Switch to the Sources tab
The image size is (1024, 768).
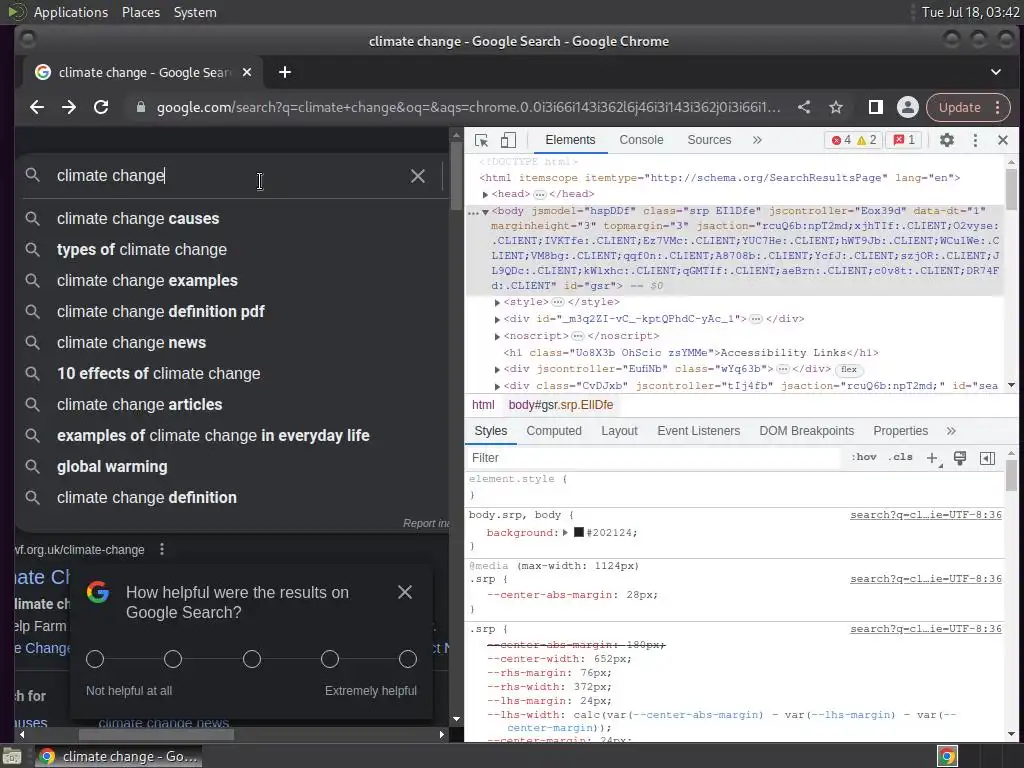click(709, 140)
